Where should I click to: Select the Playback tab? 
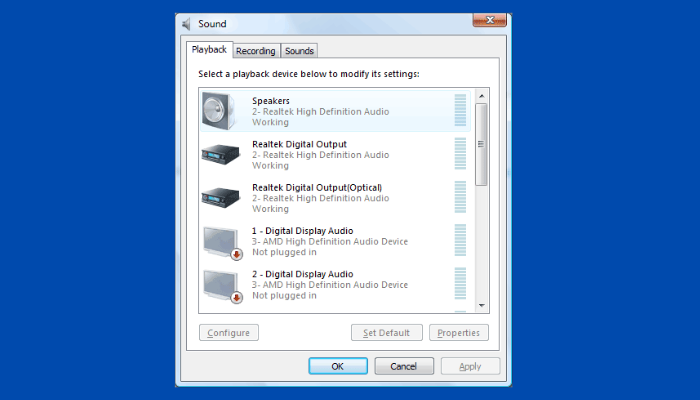210,50
